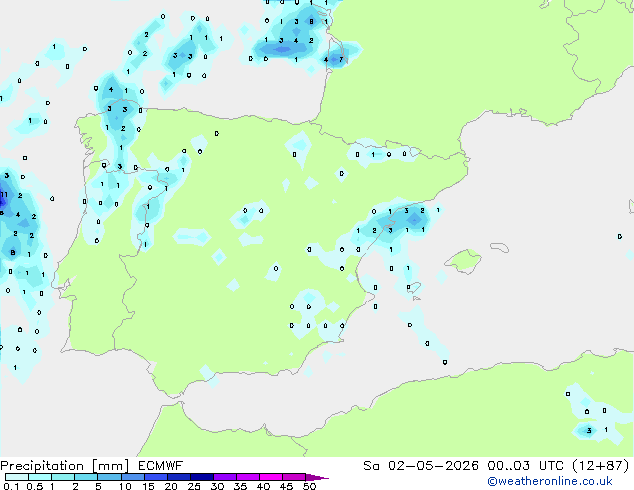This screenshot has width=634, height=490.
Task: Select the 45 to 50 mm legend swatch
Action: [294, 477]
